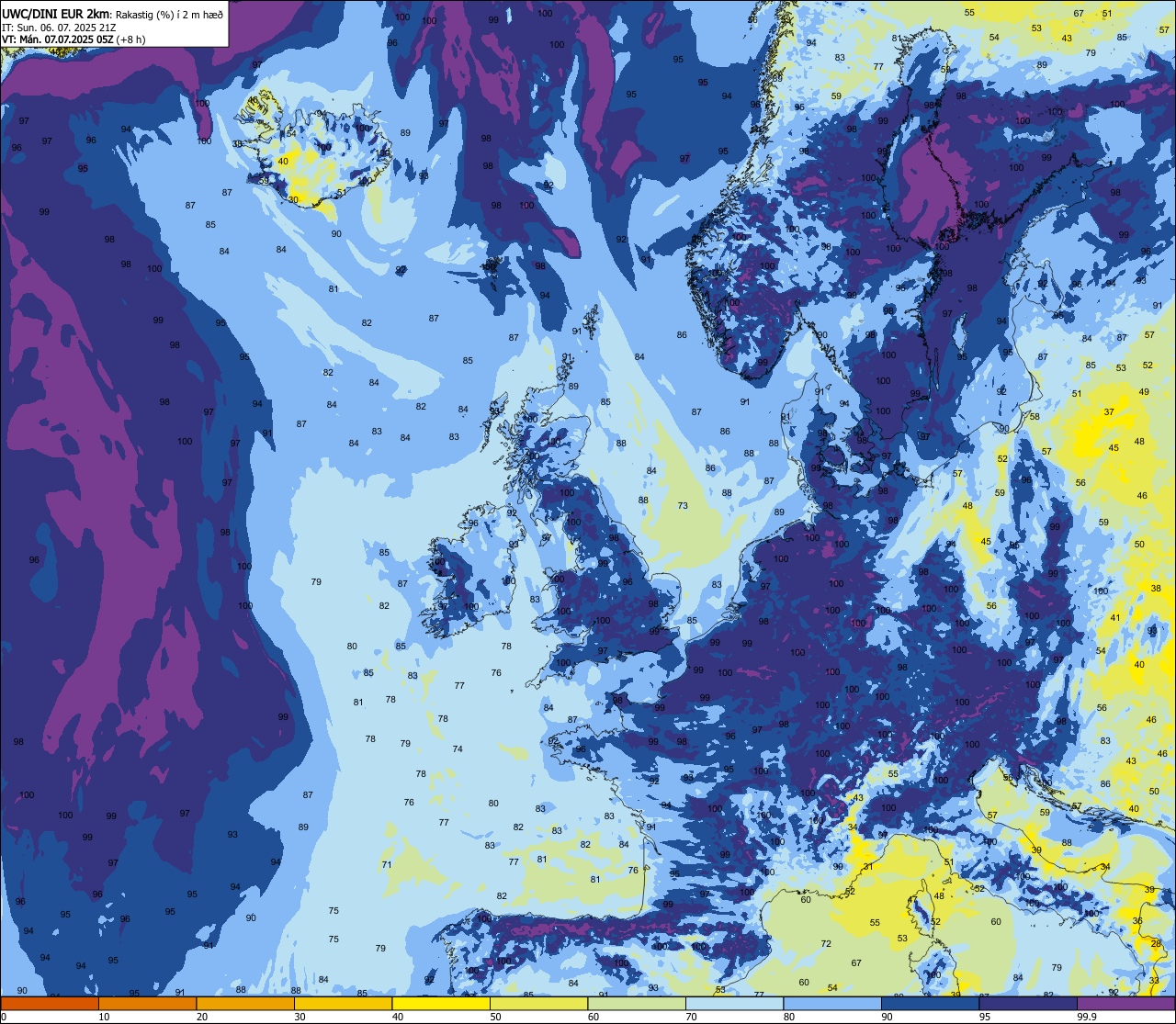Click the value 37 in the eastern yellow area
Screen dimensions: 1176x1024
pos(1109,412)
